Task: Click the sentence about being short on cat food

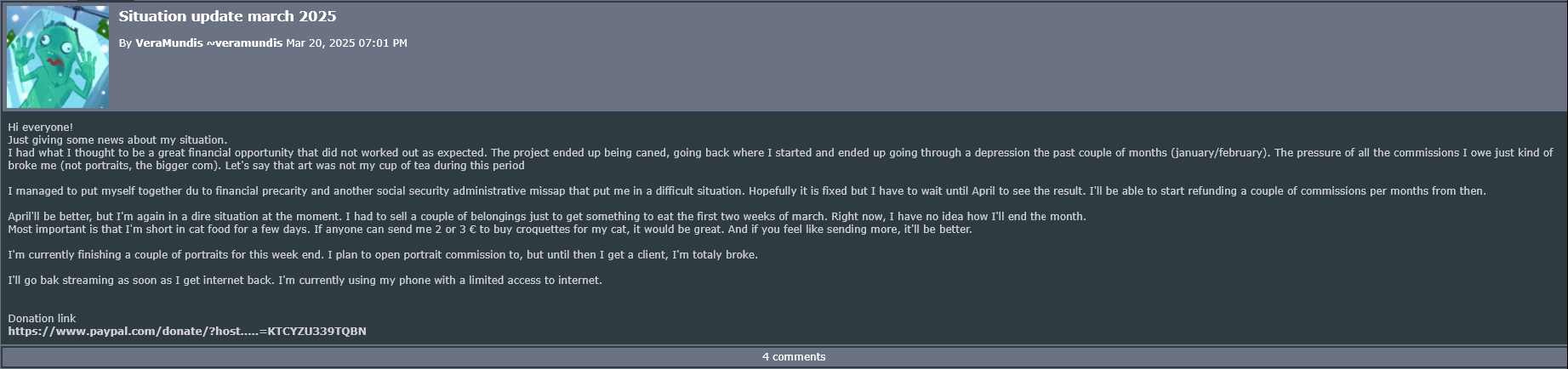Action: pos(490,229)
